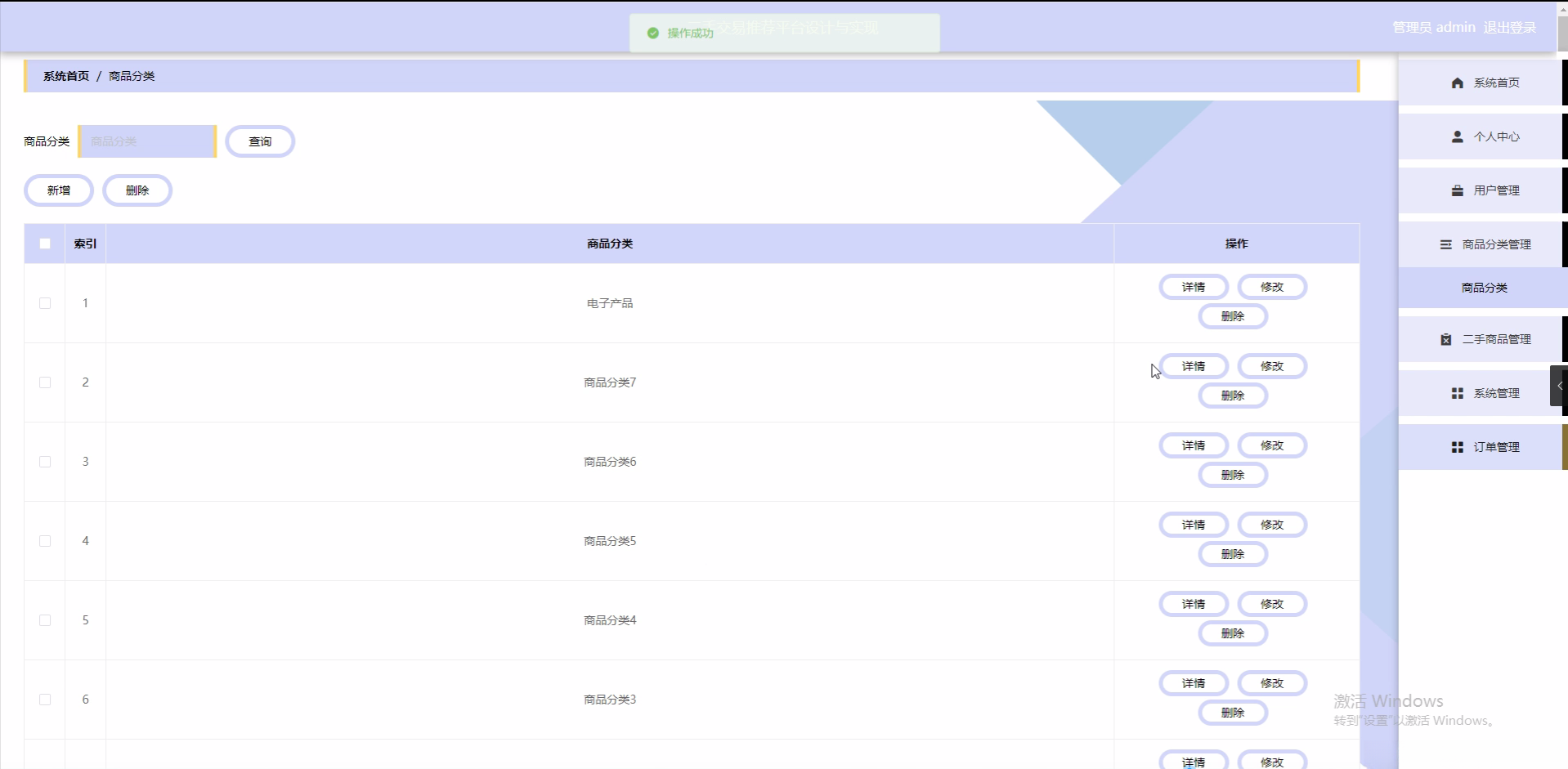The width and height of the screenshot is (1568, 769).
Task: Click 删除 for 商品分类6
Action: coord(1233,475)
